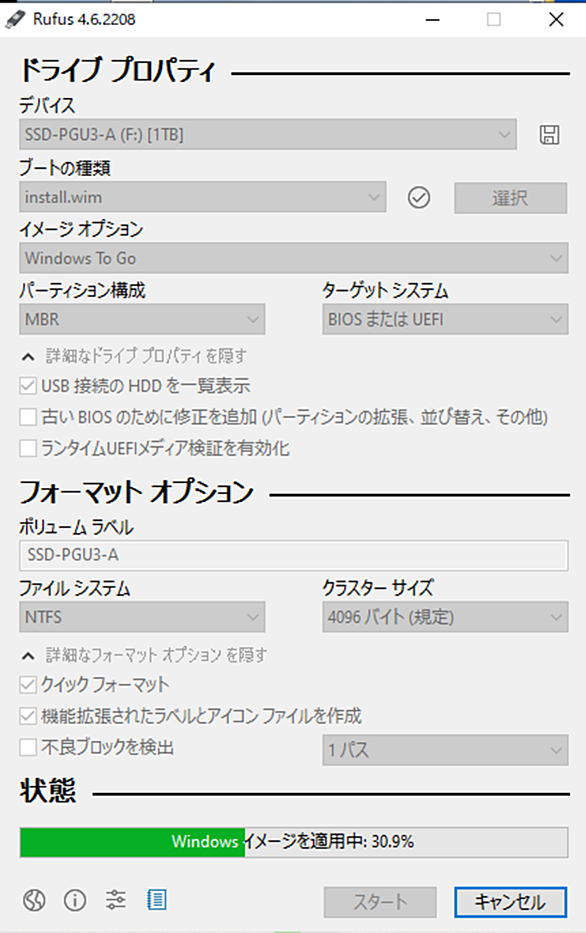This screenshot has width=586, height=933.
Task: Click the ボリューム ラベル label text
Action: pos(76,527)
